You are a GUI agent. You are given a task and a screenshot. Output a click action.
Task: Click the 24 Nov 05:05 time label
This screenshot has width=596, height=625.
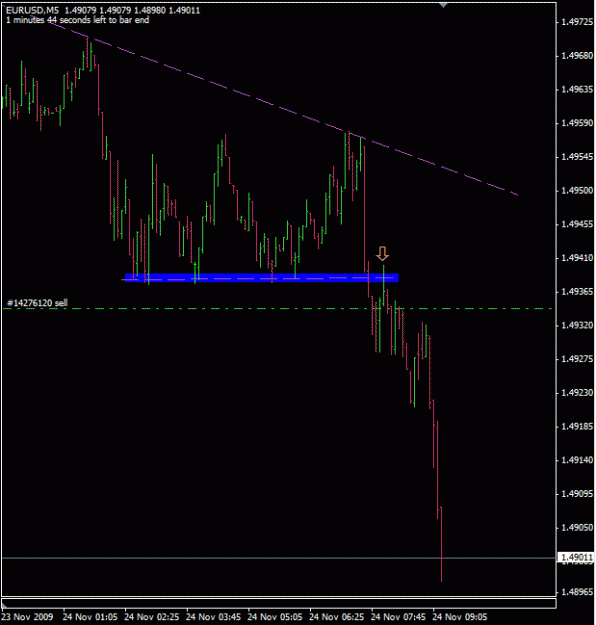(x=275, y=617)
